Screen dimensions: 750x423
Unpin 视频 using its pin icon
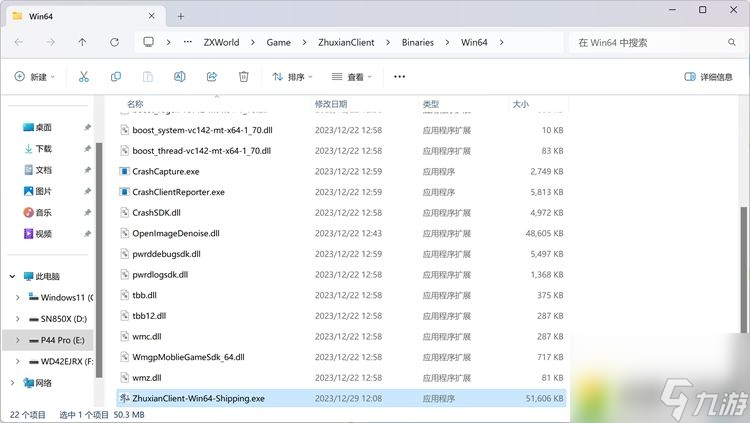pos(87,234)
